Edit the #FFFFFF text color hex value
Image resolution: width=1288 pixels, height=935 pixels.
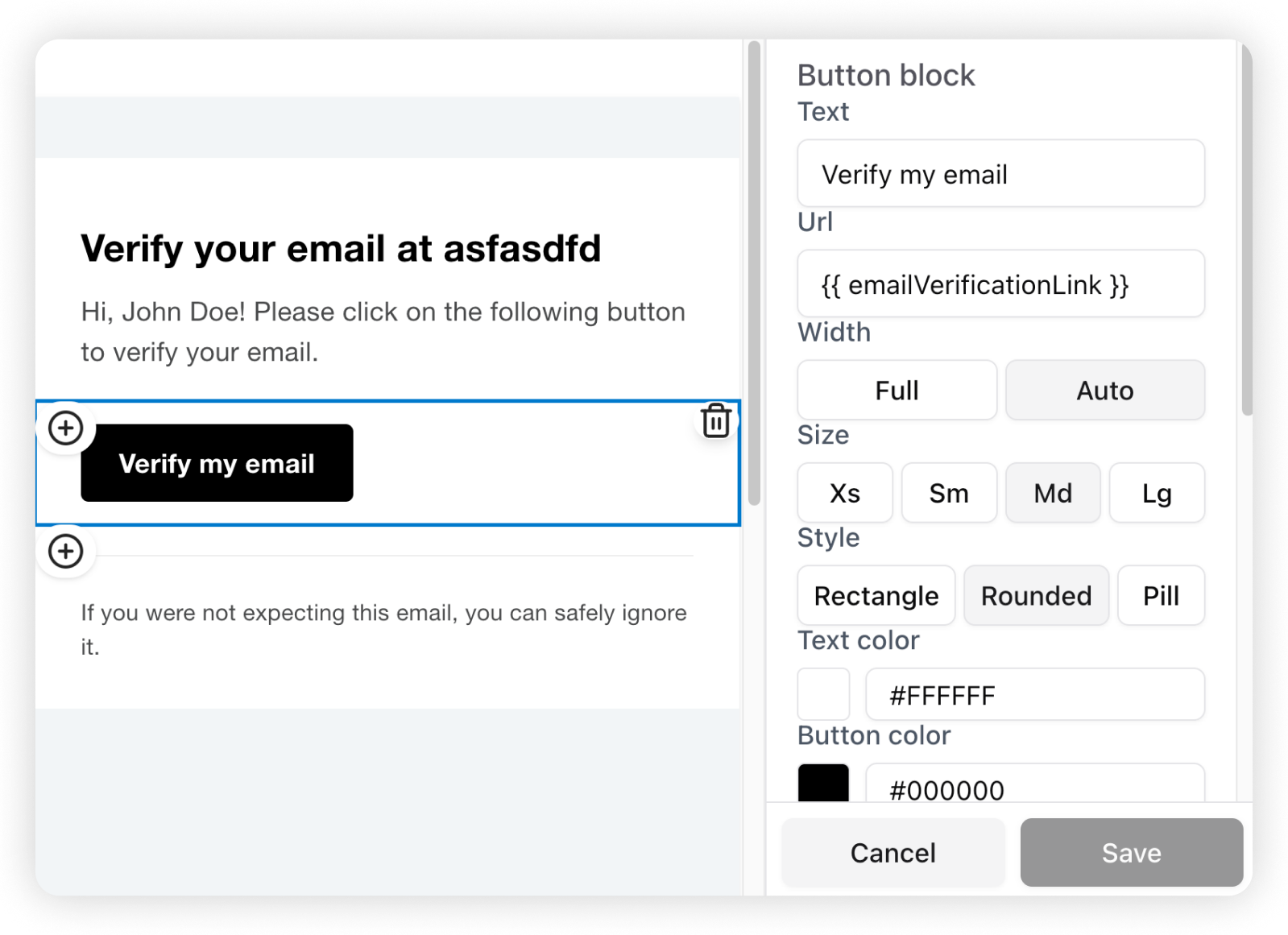(x=1034, y=693)
